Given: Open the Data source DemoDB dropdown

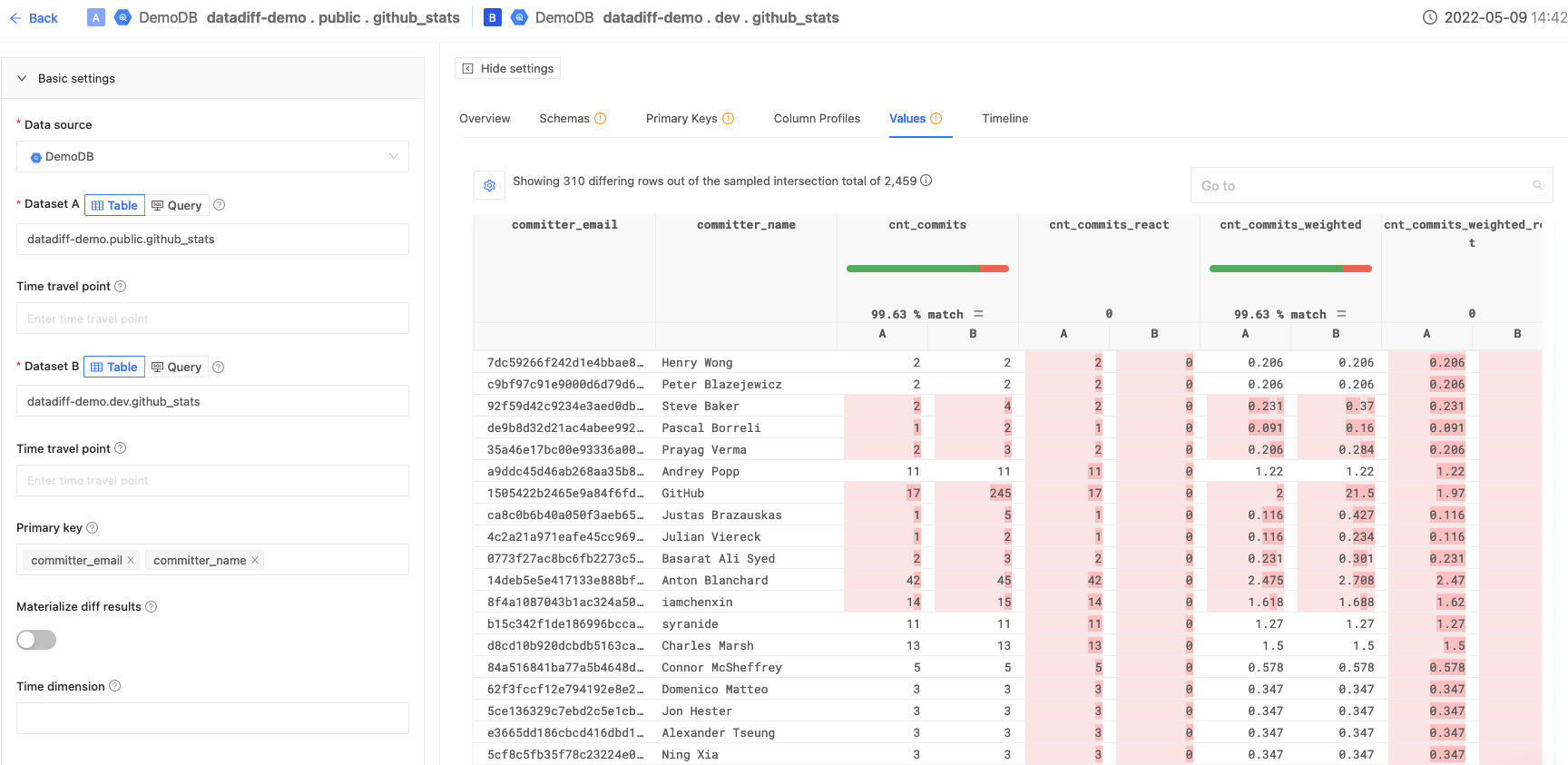Looking at the screenshot, I should click(212, 157).
